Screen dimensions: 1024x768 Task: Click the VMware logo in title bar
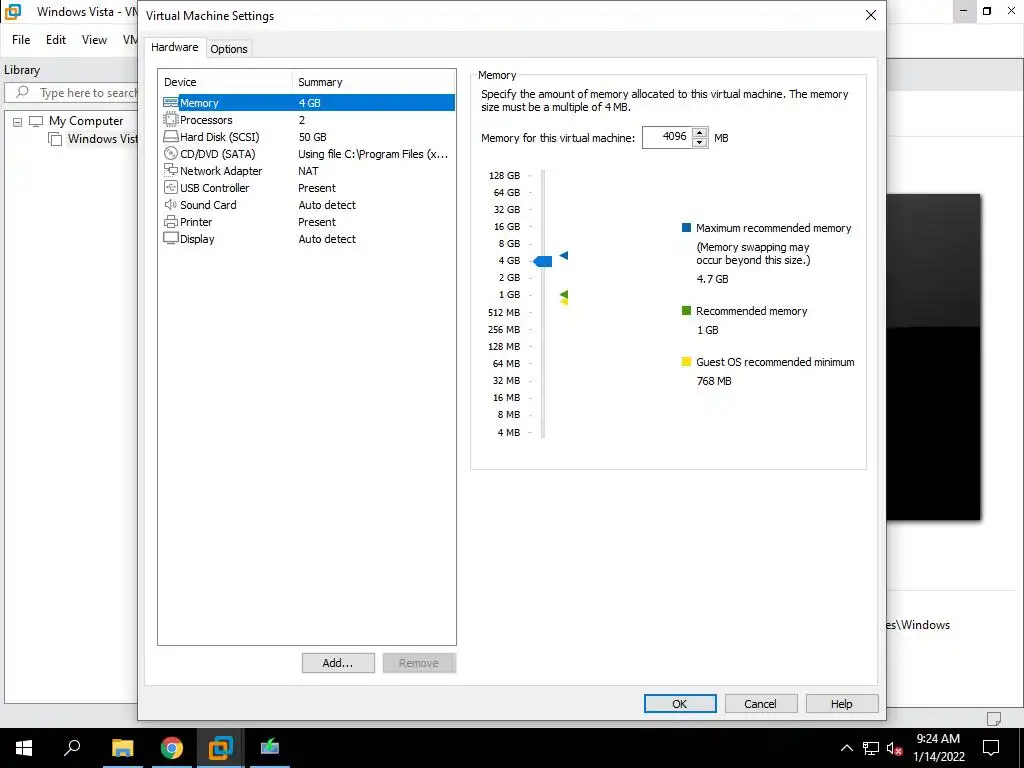pos(13,11)
